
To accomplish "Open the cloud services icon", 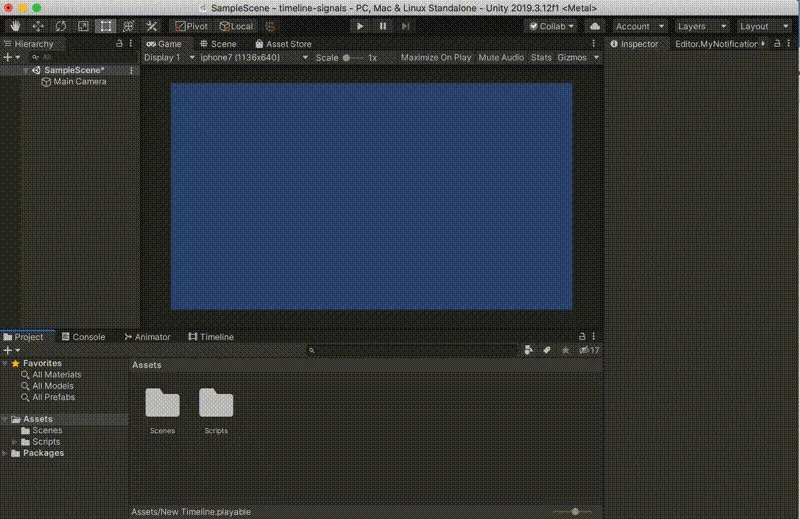I will (x=595, y=26).
